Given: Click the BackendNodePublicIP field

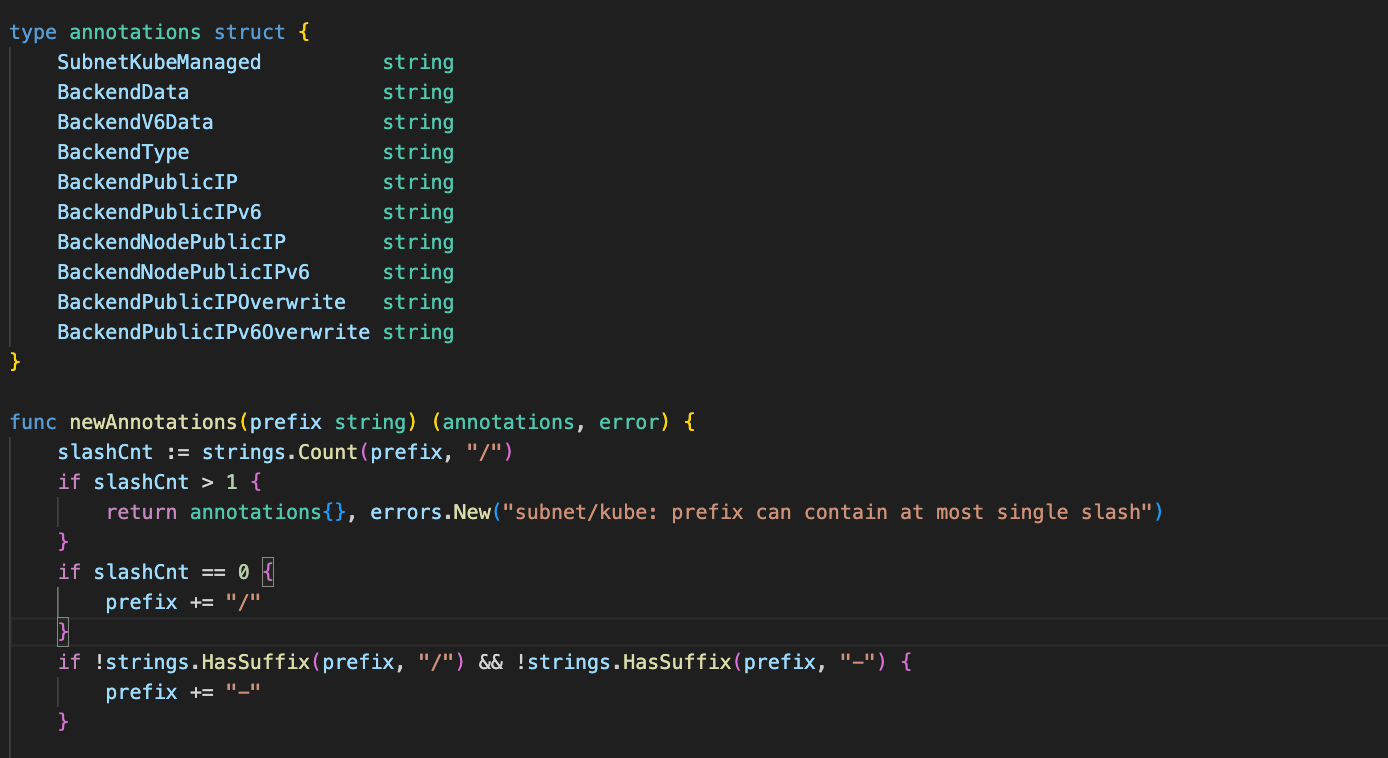Looking at the screenshot, I should [171, 242].
